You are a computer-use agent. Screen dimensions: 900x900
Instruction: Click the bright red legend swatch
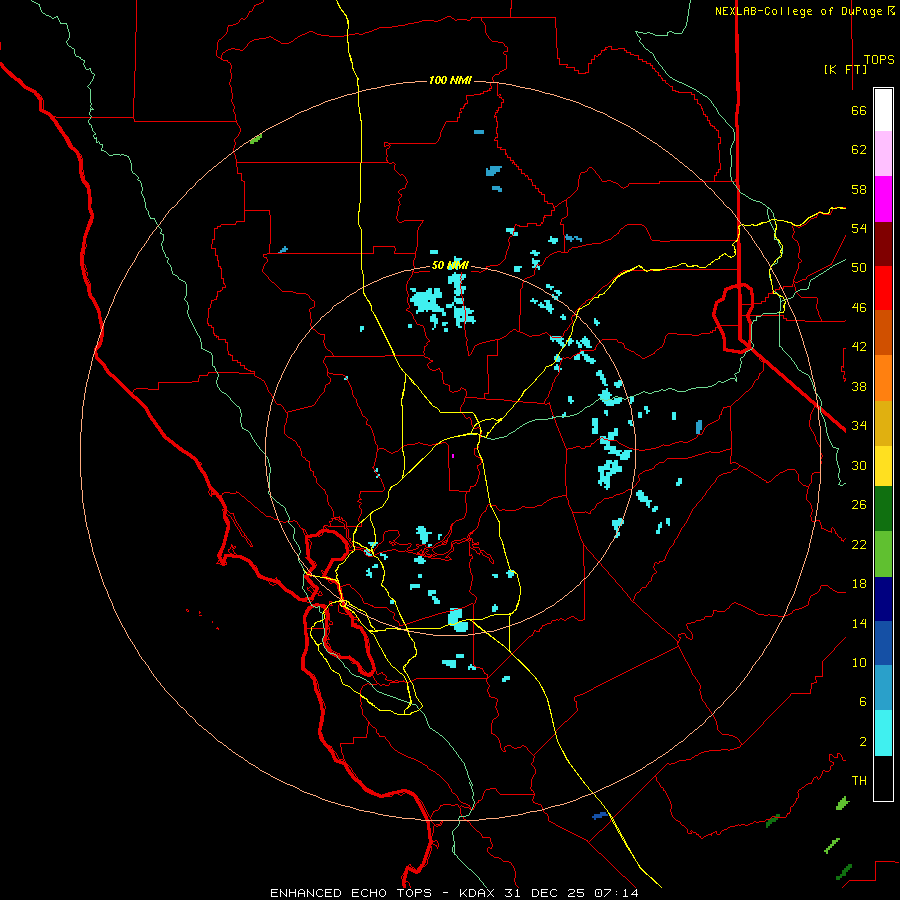[x=883, y=288]
